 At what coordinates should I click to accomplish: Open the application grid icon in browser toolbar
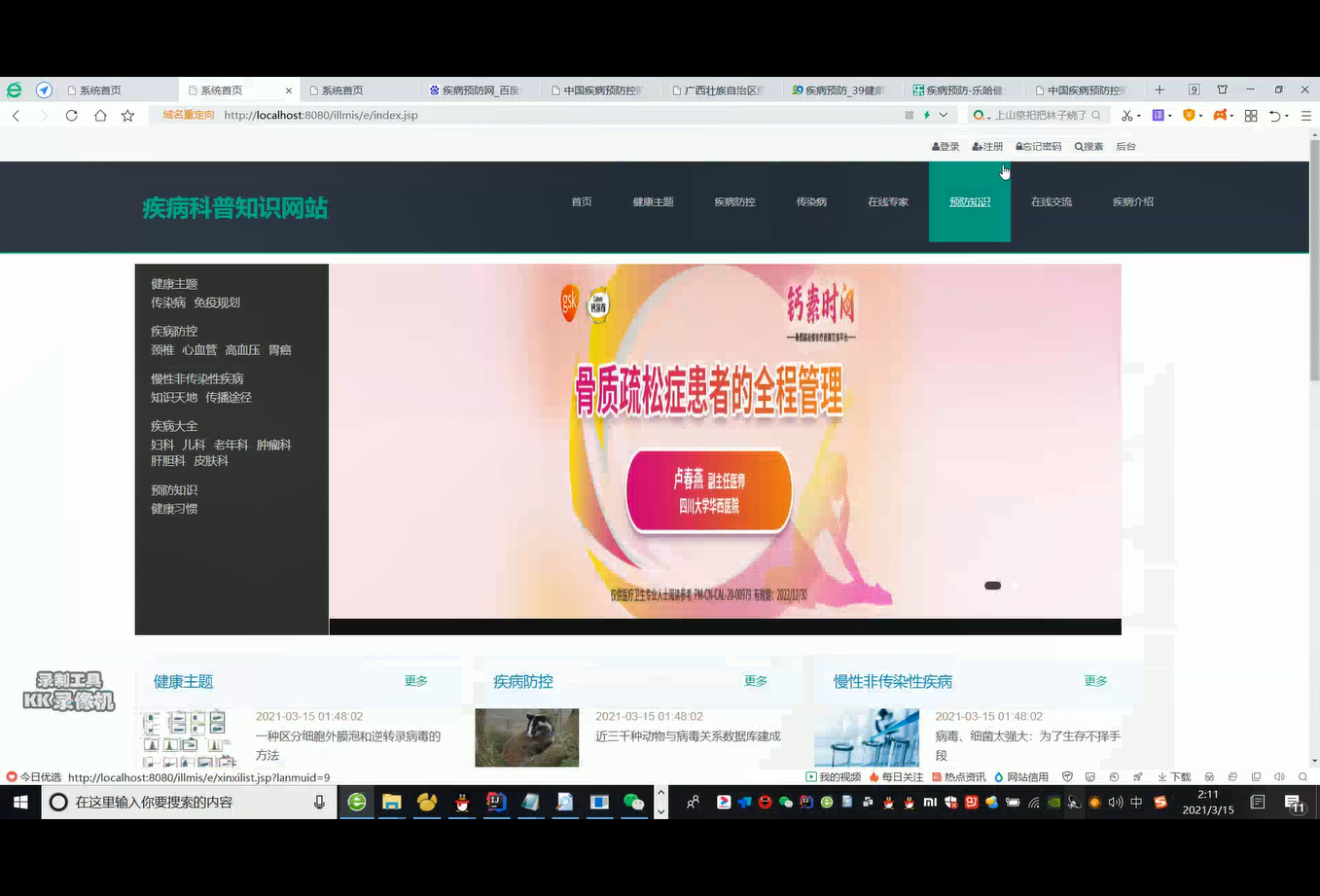coord(1250,116)
